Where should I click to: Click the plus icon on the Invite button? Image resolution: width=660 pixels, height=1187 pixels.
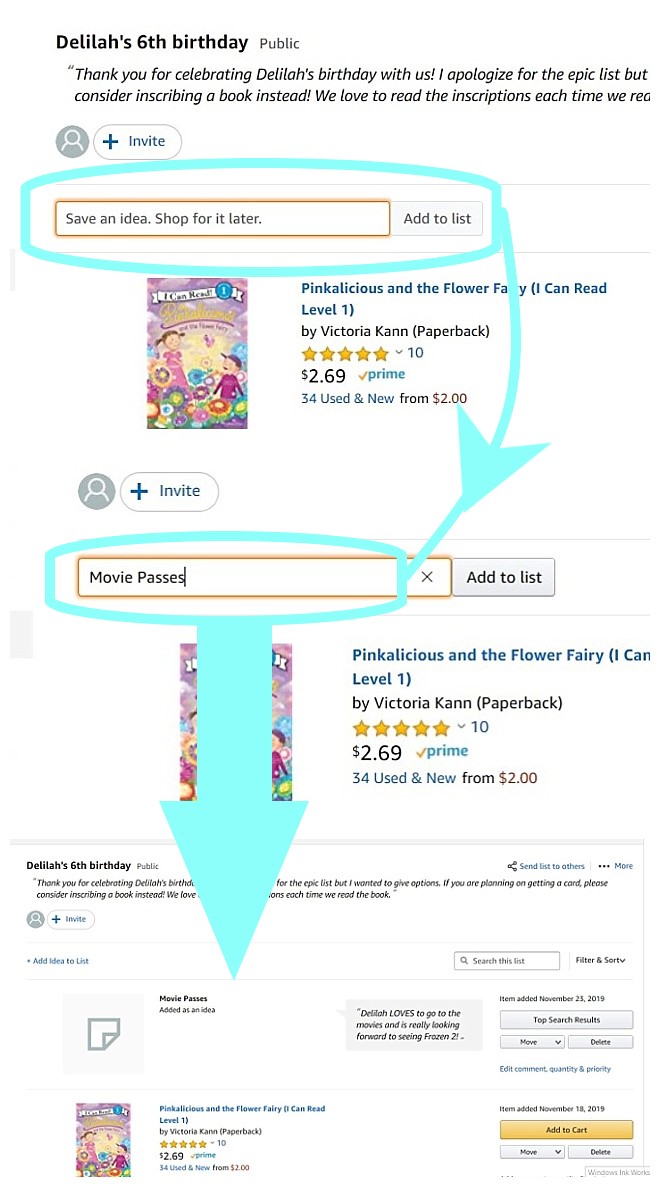tap(113, 141)
